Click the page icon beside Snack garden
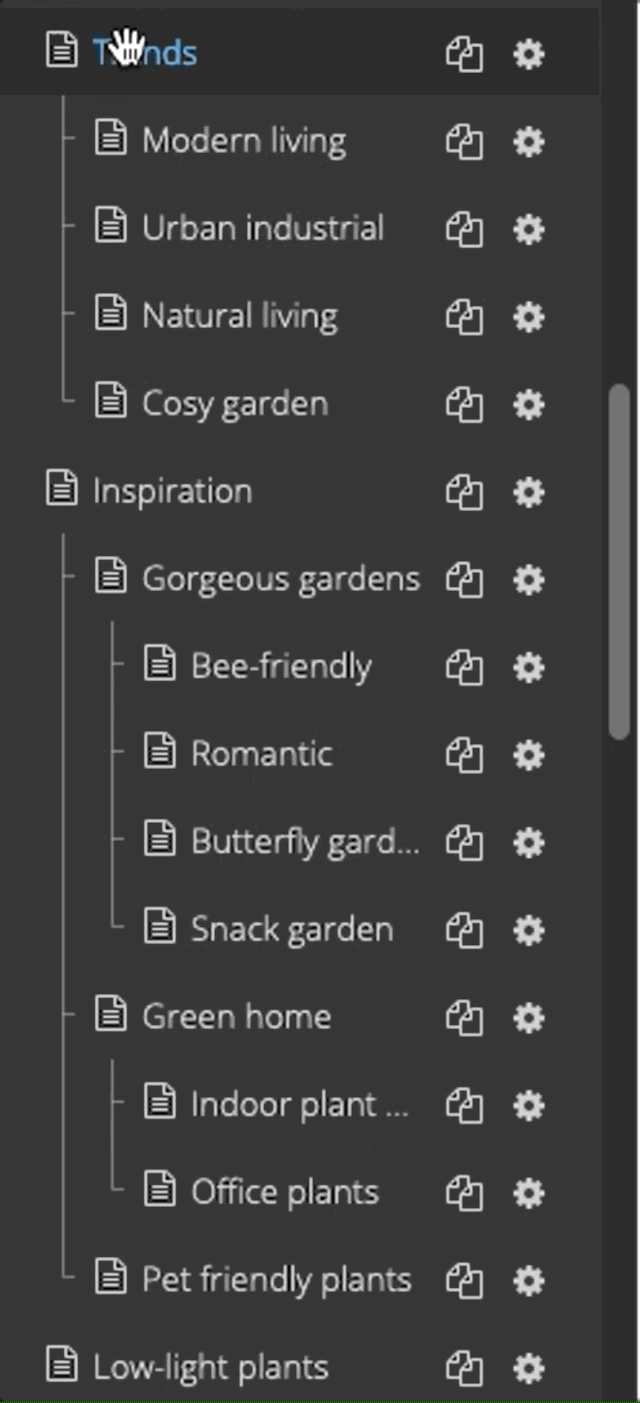Image resolution: width=640 pixels, height=1403 pixels. (x=158, y=930)
